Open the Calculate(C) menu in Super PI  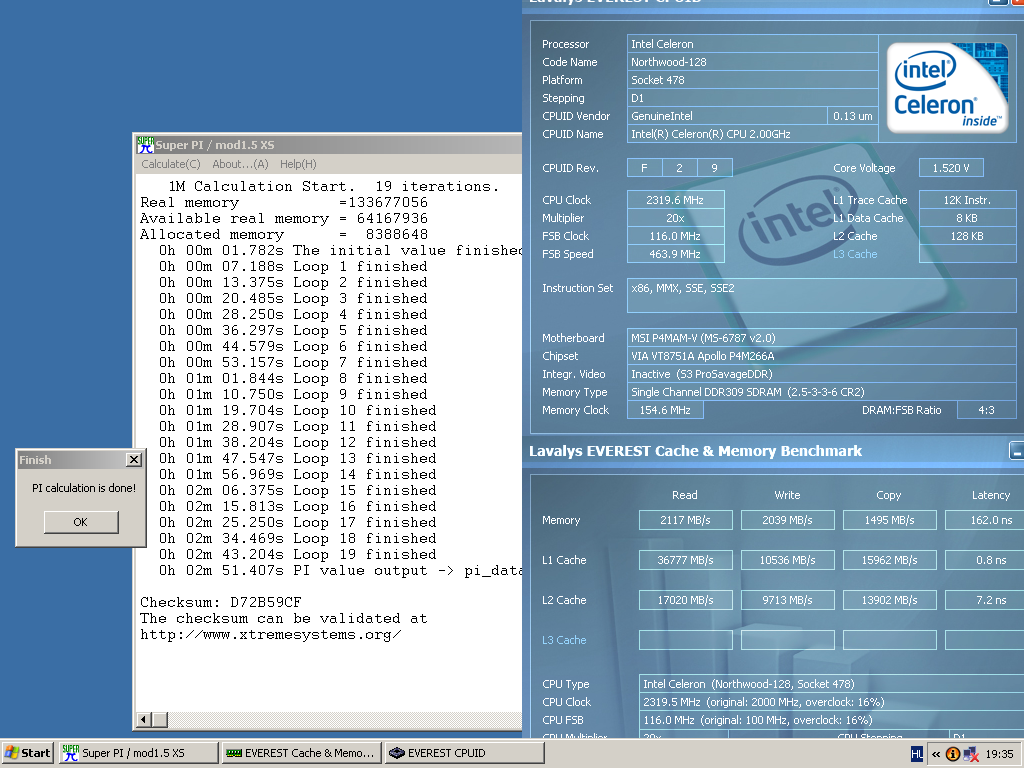(x=171, y=164)
